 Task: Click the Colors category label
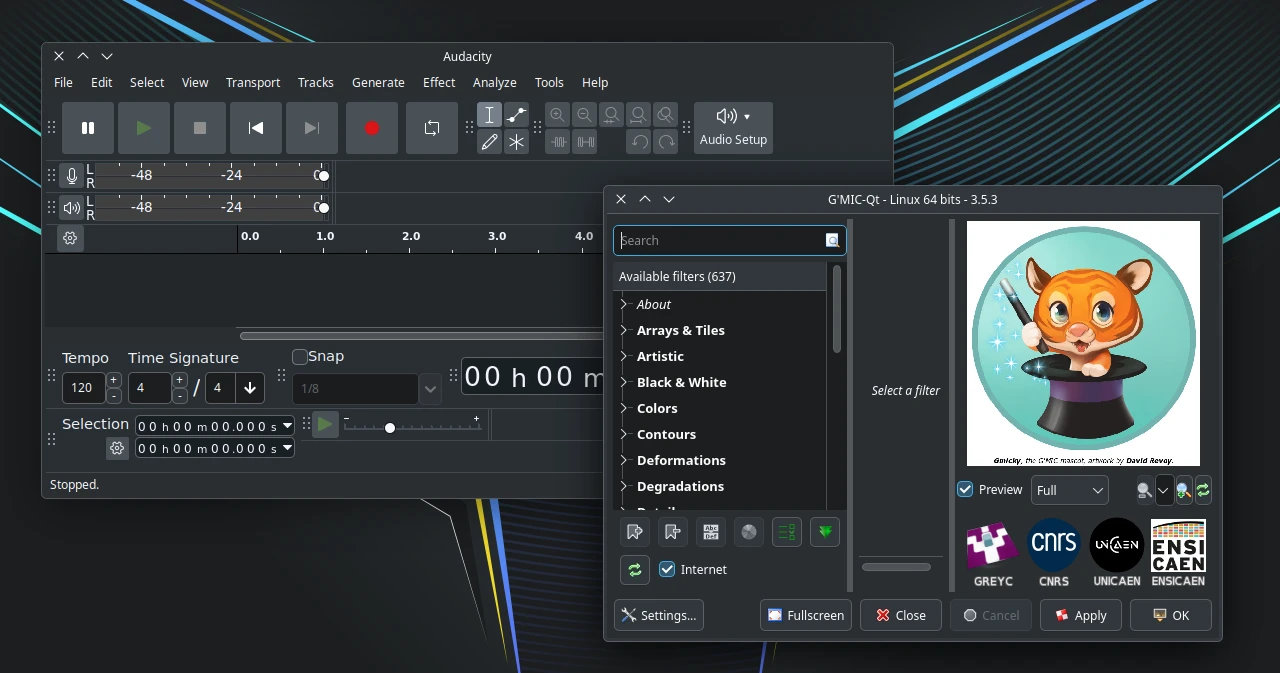tap(657, 408)
